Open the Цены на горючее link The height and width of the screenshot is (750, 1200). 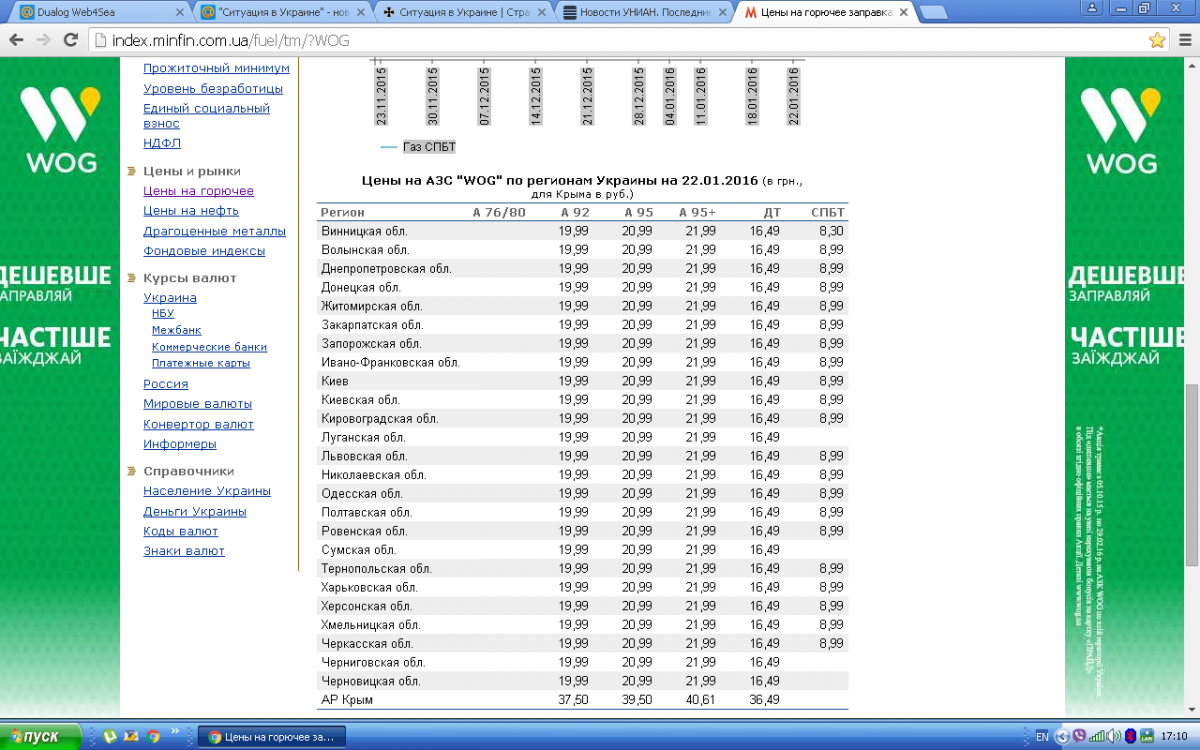pyautogui.click(x=198, y=191)
